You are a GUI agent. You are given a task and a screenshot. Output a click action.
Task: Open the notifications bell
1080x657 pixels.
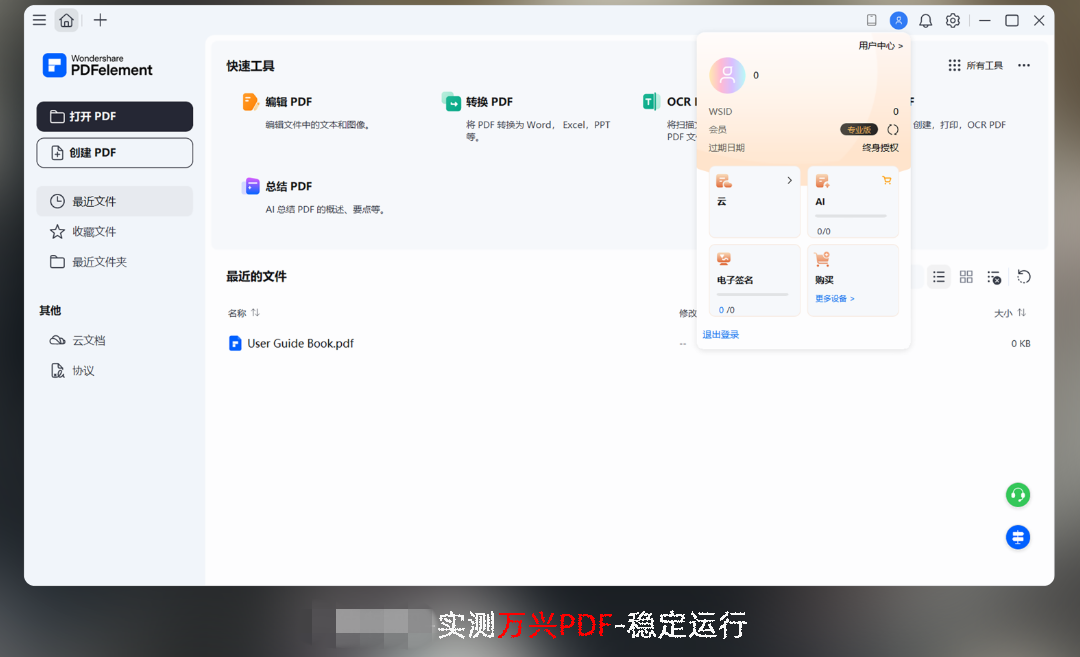click(x=926, y=21)
